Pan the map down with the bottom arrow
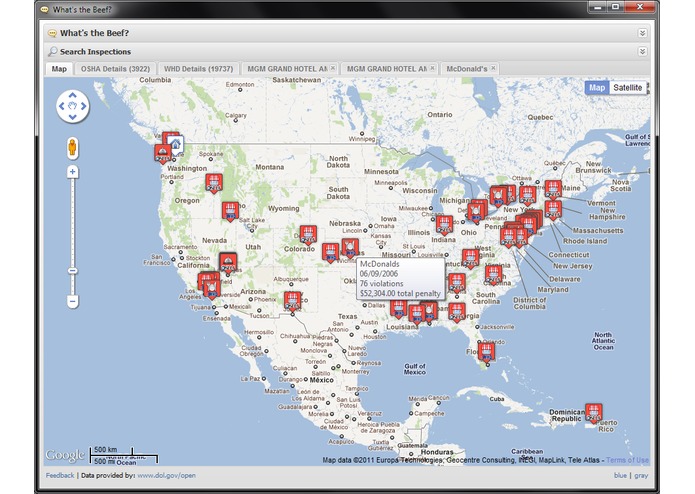695x494 pixels. [x=73, y=117]
